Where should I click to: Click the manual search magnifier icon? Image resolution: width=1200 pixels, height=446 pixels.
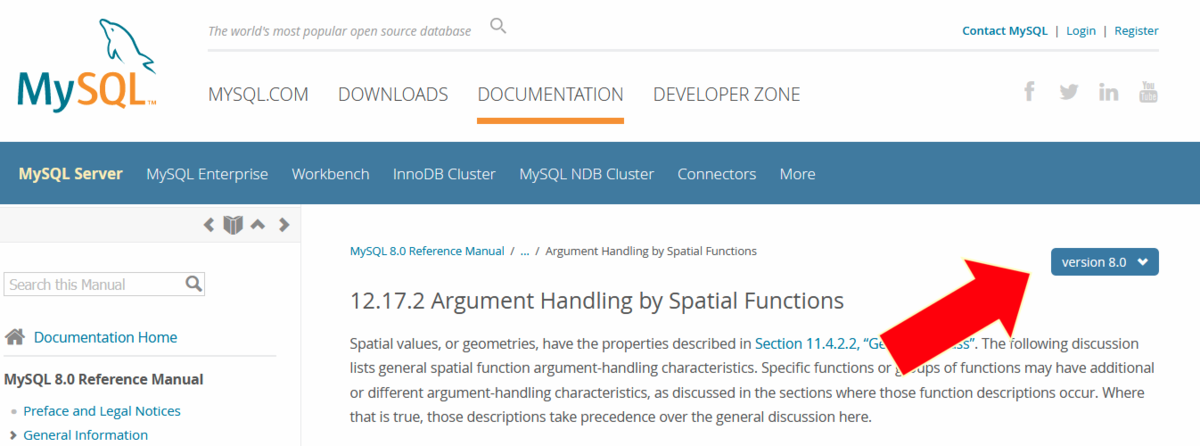194,284
